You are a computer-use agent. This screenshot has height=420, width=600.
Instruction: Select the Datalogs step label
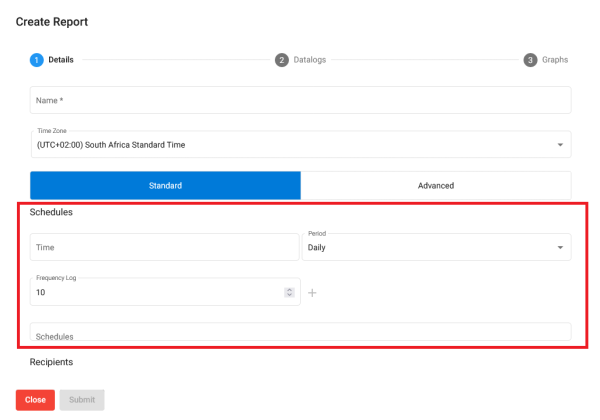pyautogui.click(x=310, y=60)
